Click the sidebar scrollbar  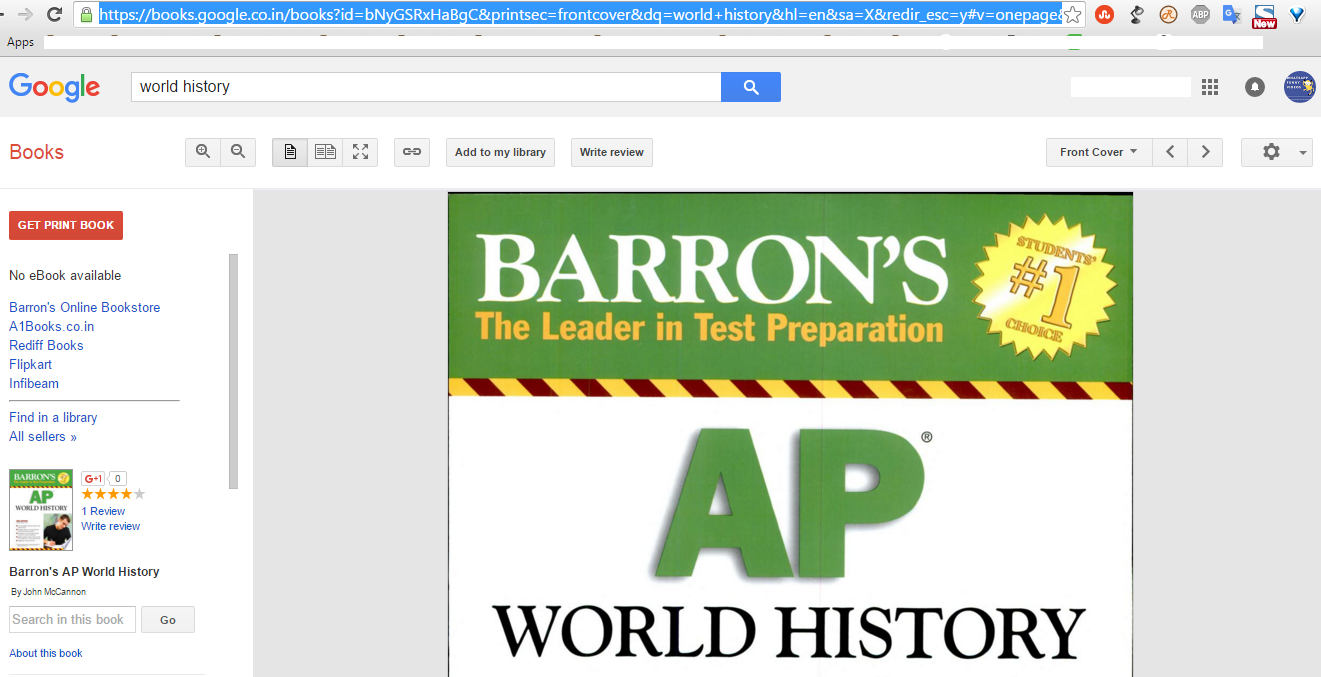point(234,371)
